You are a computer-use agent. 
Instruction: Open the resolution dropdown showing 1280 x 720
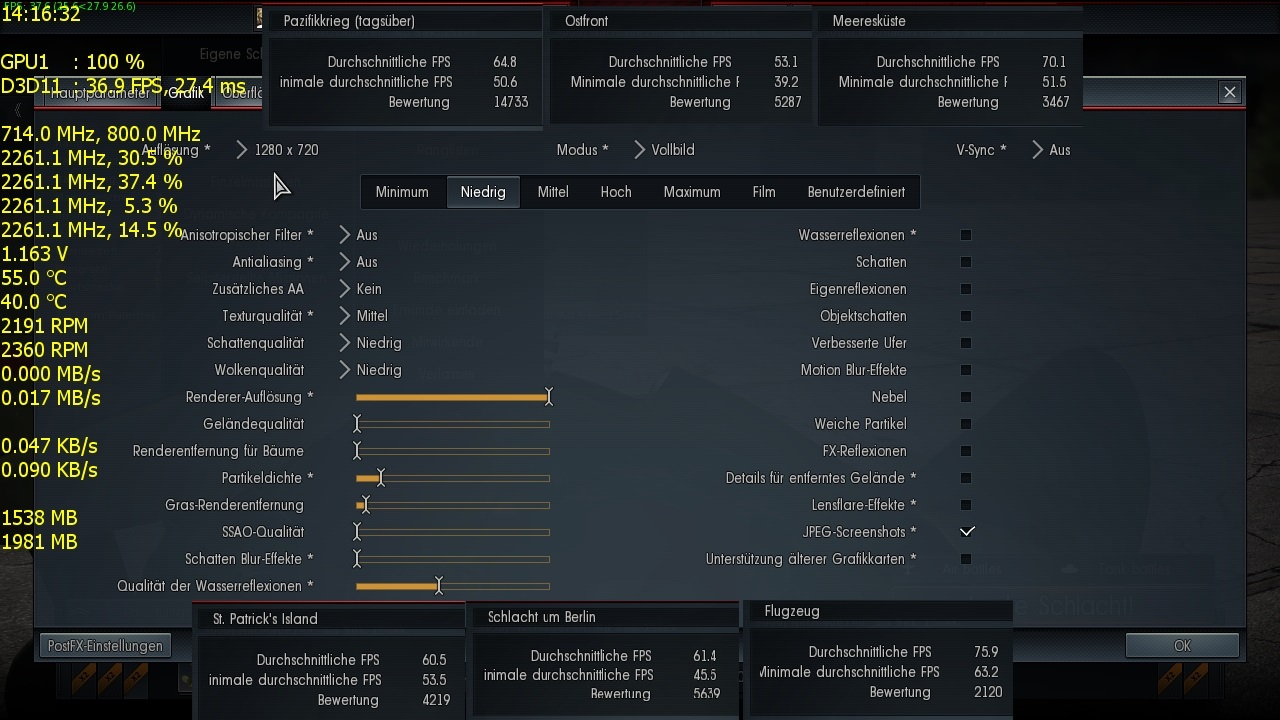tap(278, 150)
